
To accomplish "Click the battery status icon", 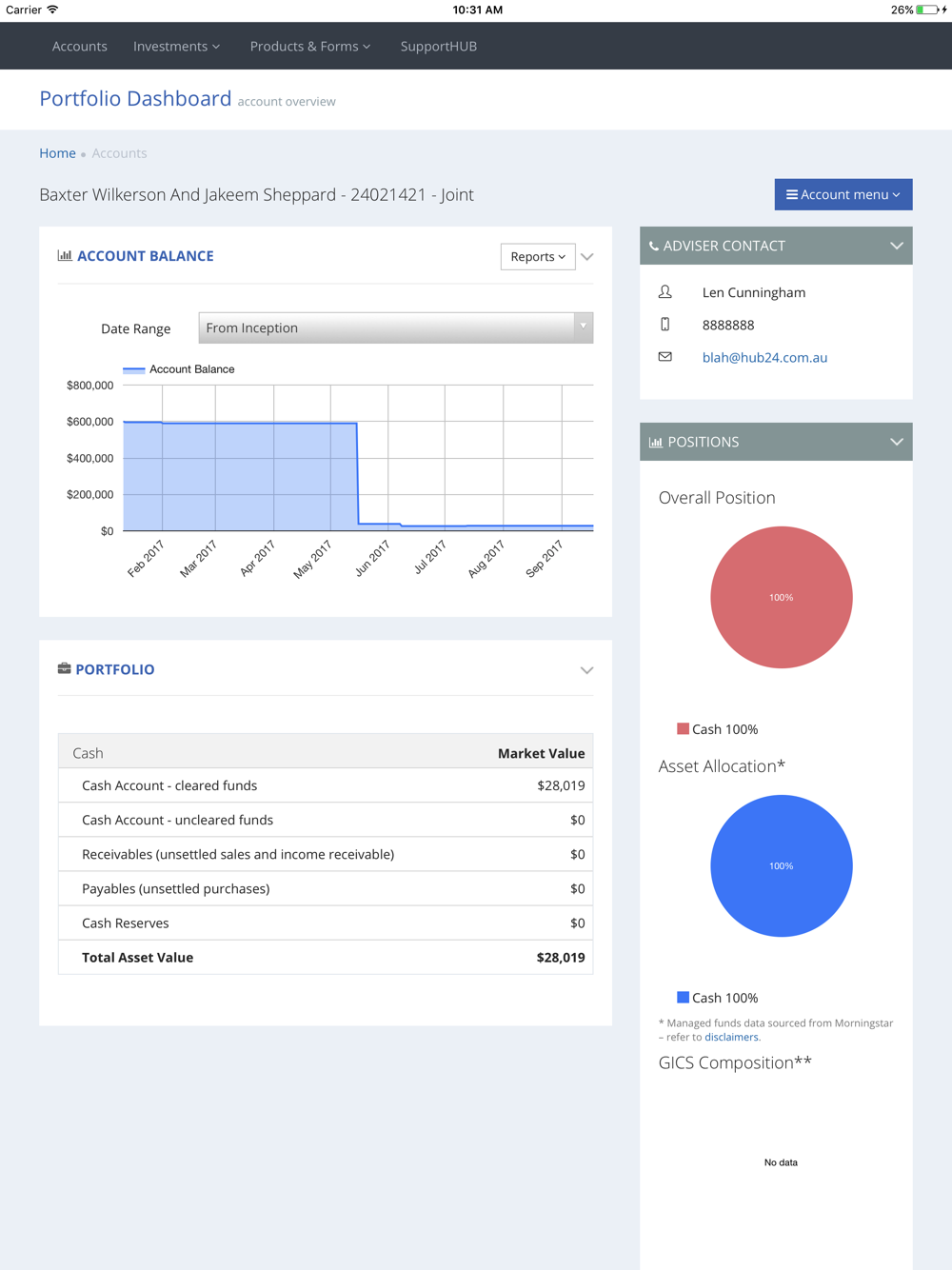I will 929,10.
